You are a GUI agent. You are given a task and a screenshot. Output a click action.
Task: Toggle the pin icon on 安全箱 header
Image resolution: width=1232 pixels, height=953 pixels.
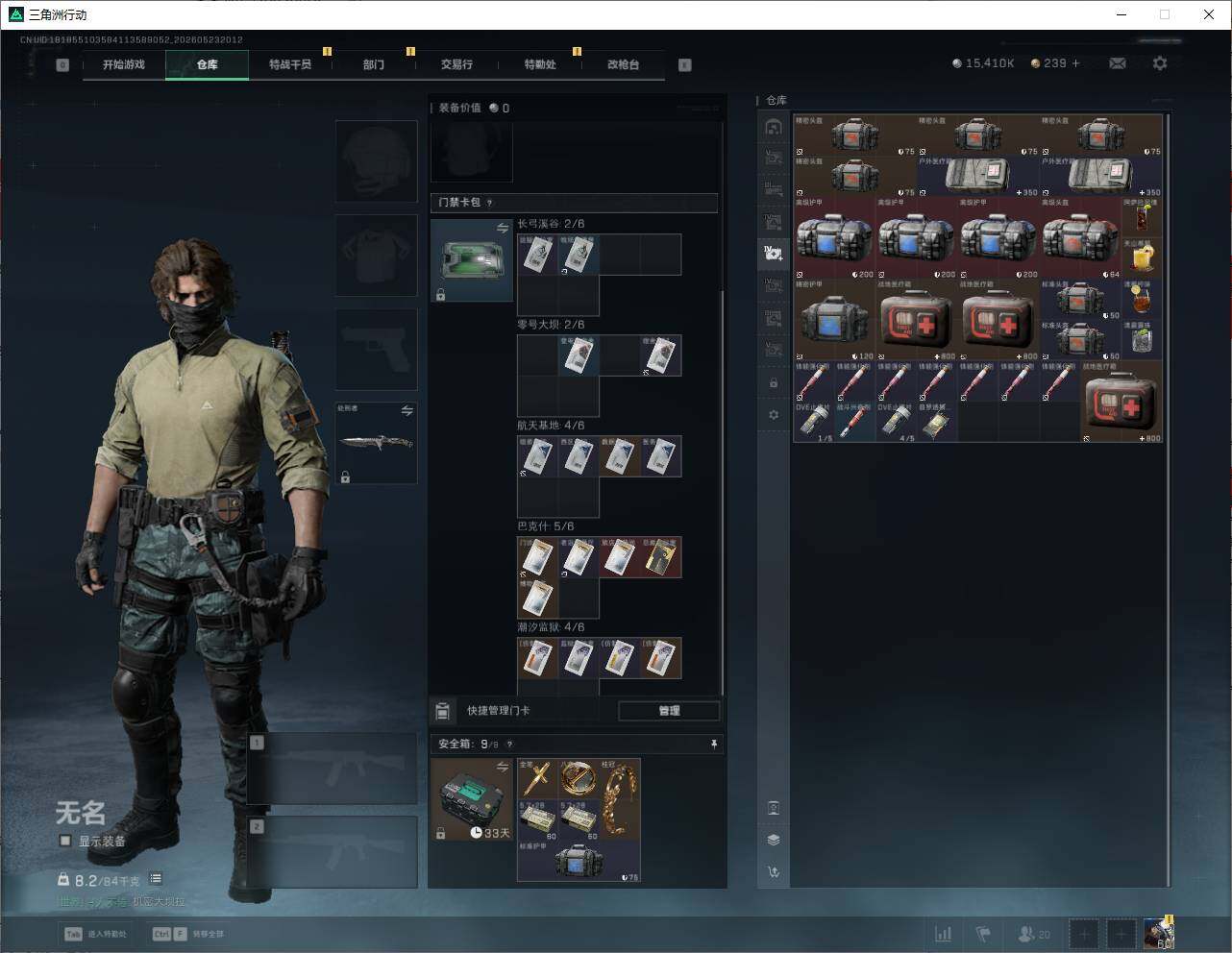713,744
